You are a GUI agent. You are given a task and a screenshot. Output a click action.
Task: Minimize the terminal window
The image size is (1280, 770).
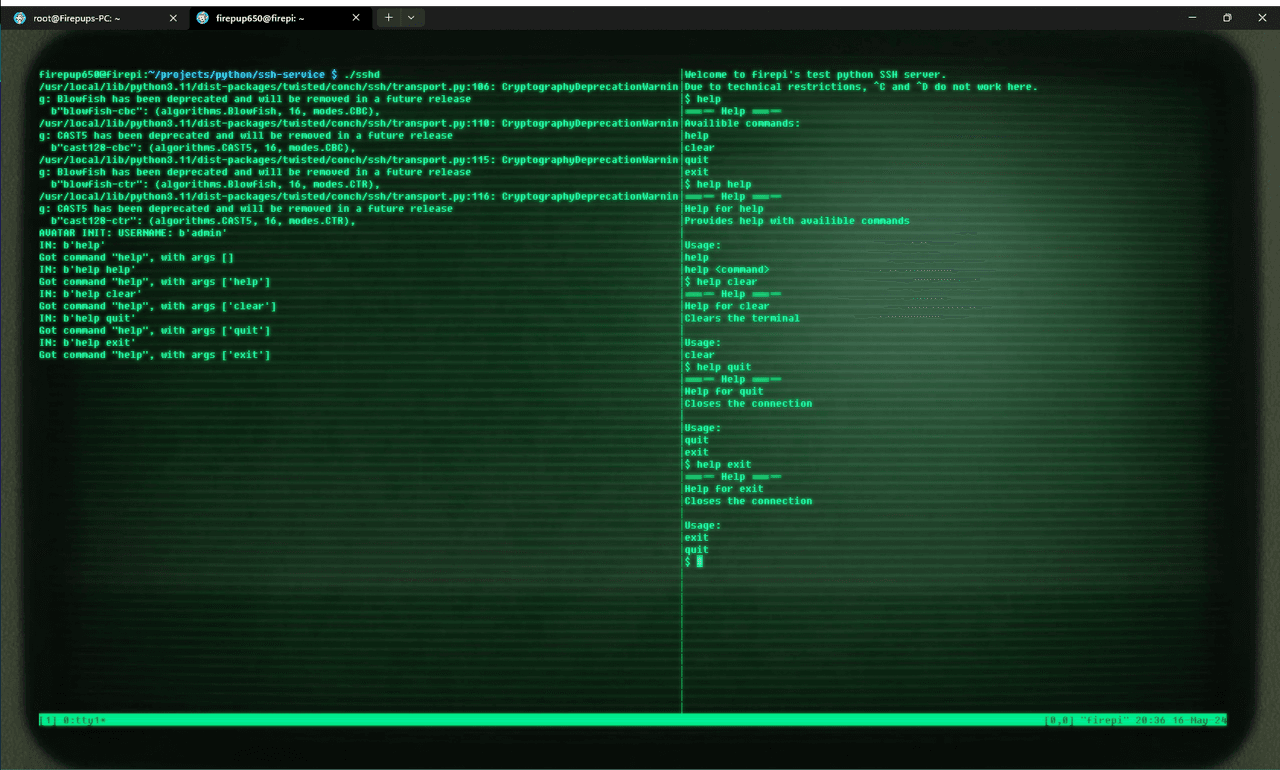coord(1192,17)
